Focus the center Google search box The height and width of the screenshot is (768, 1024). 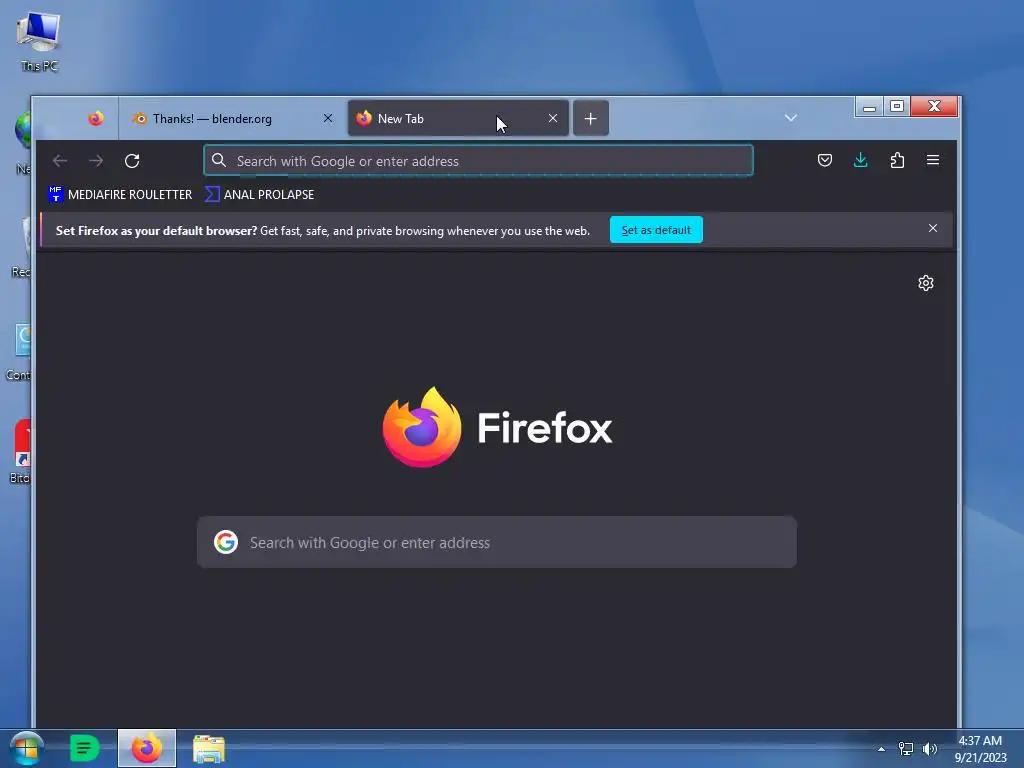[x=496, y=542]
